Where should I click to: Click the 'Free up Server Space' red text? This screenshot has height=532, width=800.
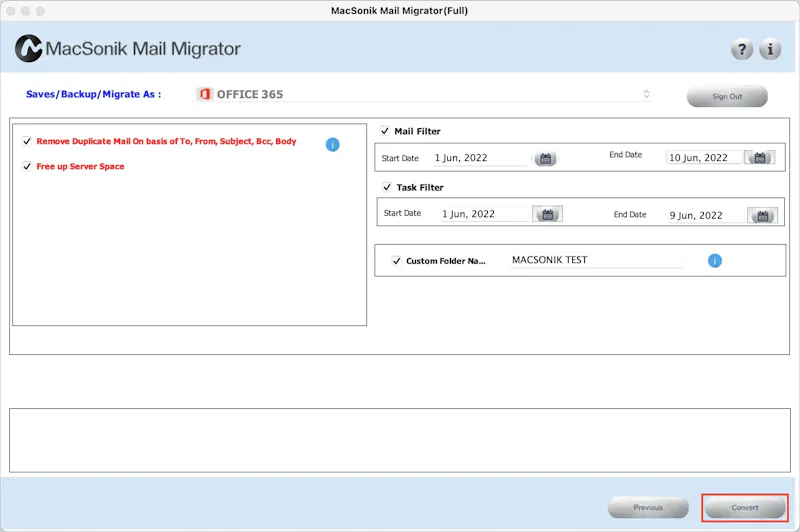(80, 166)
